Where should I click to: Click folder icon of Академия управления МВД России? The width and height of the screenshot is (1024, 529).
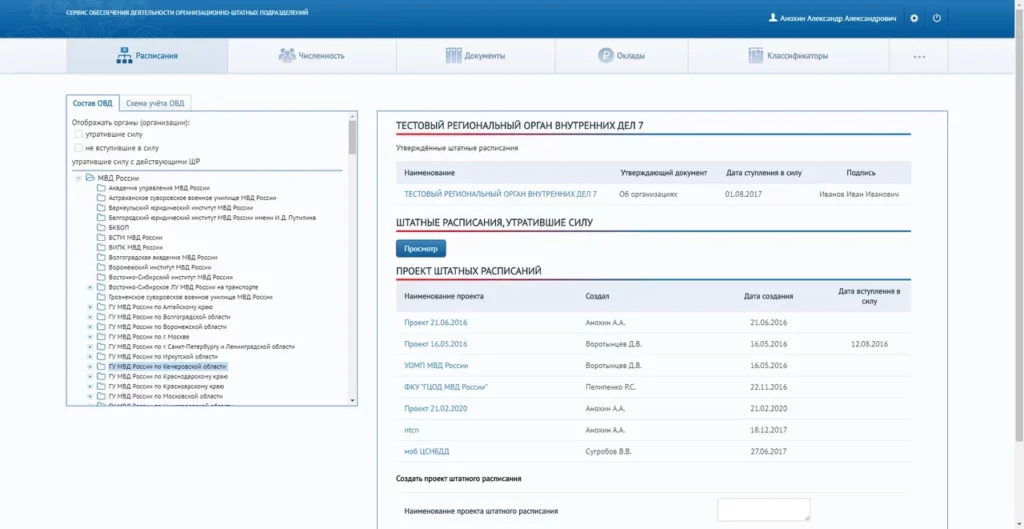[x=101, y=187]
